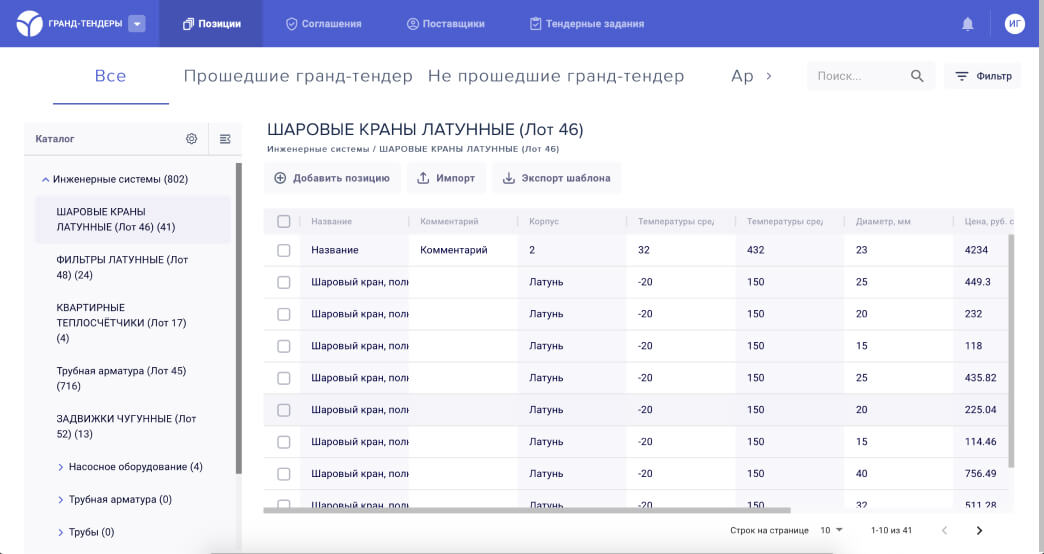The image size is (1044, 554).
Task: Click the table horizontal scrollbar
Action: click(x=527, y=511)
